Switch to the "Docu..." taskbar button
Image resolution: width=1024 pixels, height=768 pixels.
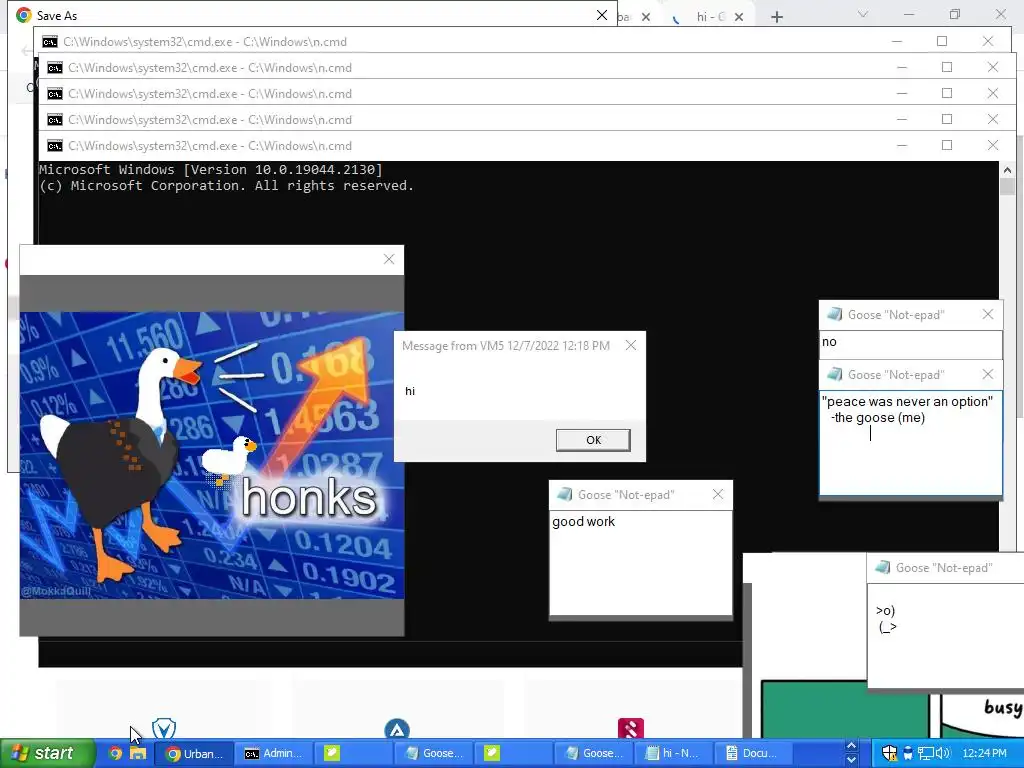752,754
